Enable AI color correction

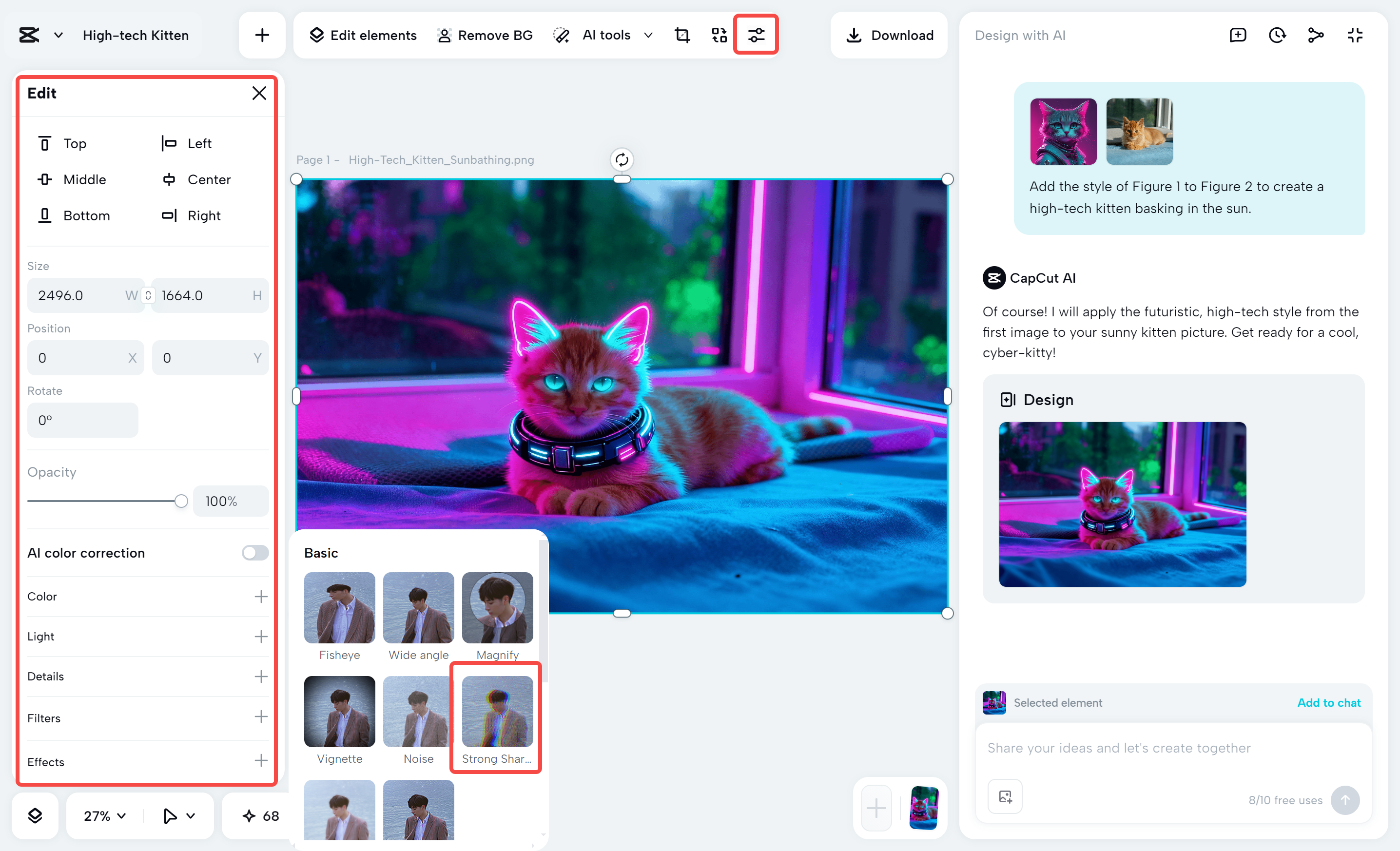coord(254,552)
